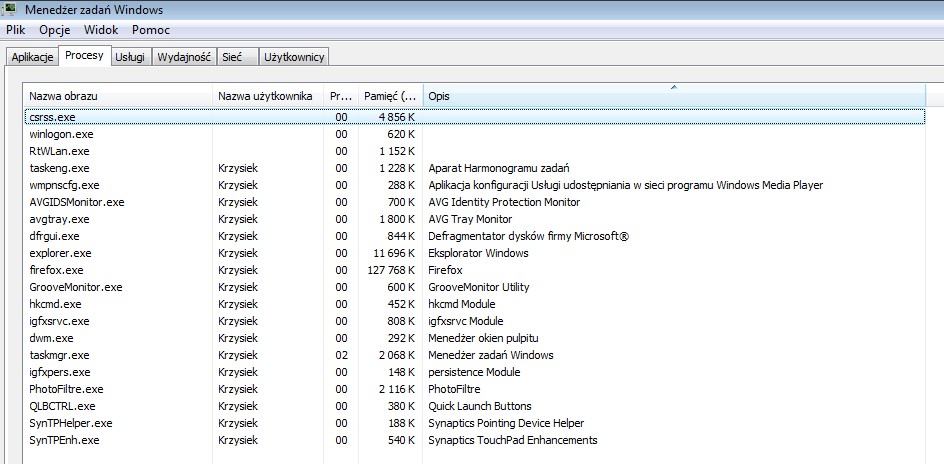Open the Opcje menu
This screenshot has height=464, width=944.
(x=55, y=29)
